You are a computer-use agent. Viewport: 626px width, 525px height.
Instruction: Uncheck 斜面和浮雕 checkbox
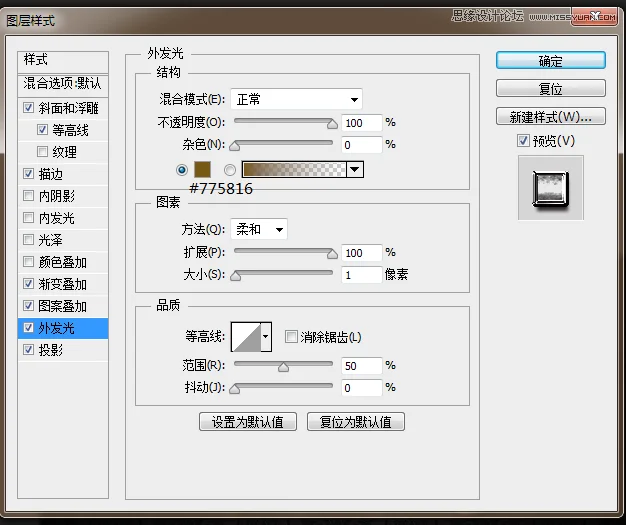click(x=28, y=108)
